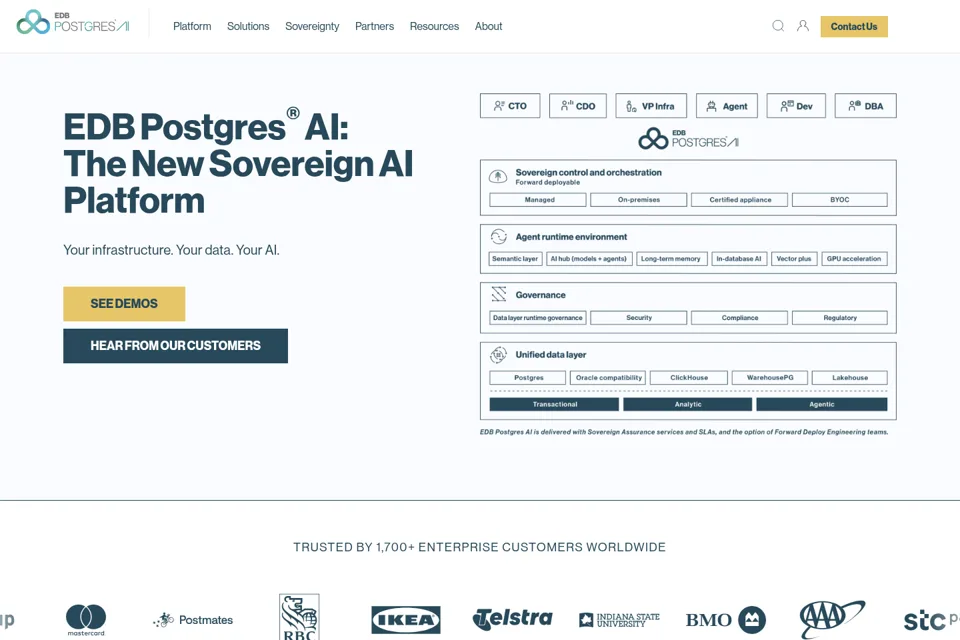The height and width of the screenshot is (640, 960).
Task: Click the Compliance box
Action: click(x=740, y=318)
